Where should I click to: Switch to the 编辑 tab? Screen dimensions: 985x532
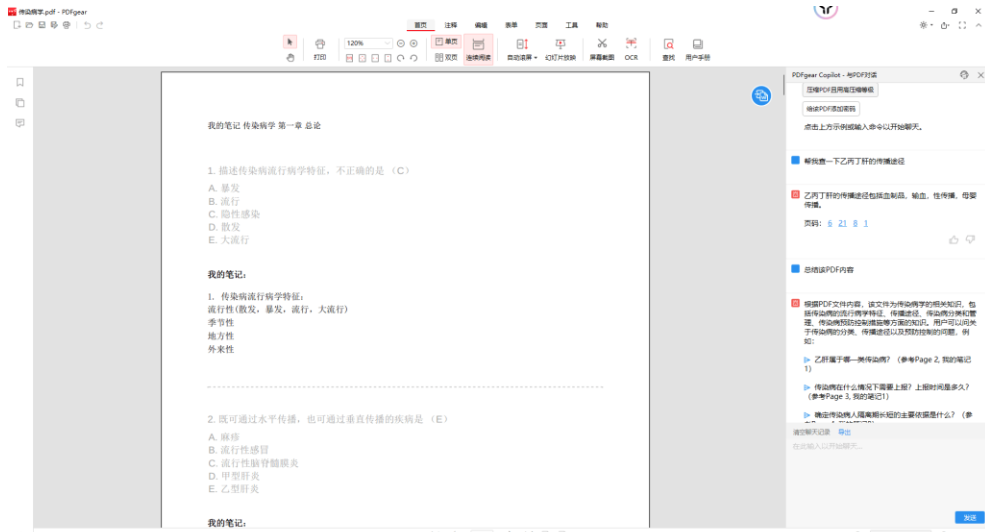[481, 25]
